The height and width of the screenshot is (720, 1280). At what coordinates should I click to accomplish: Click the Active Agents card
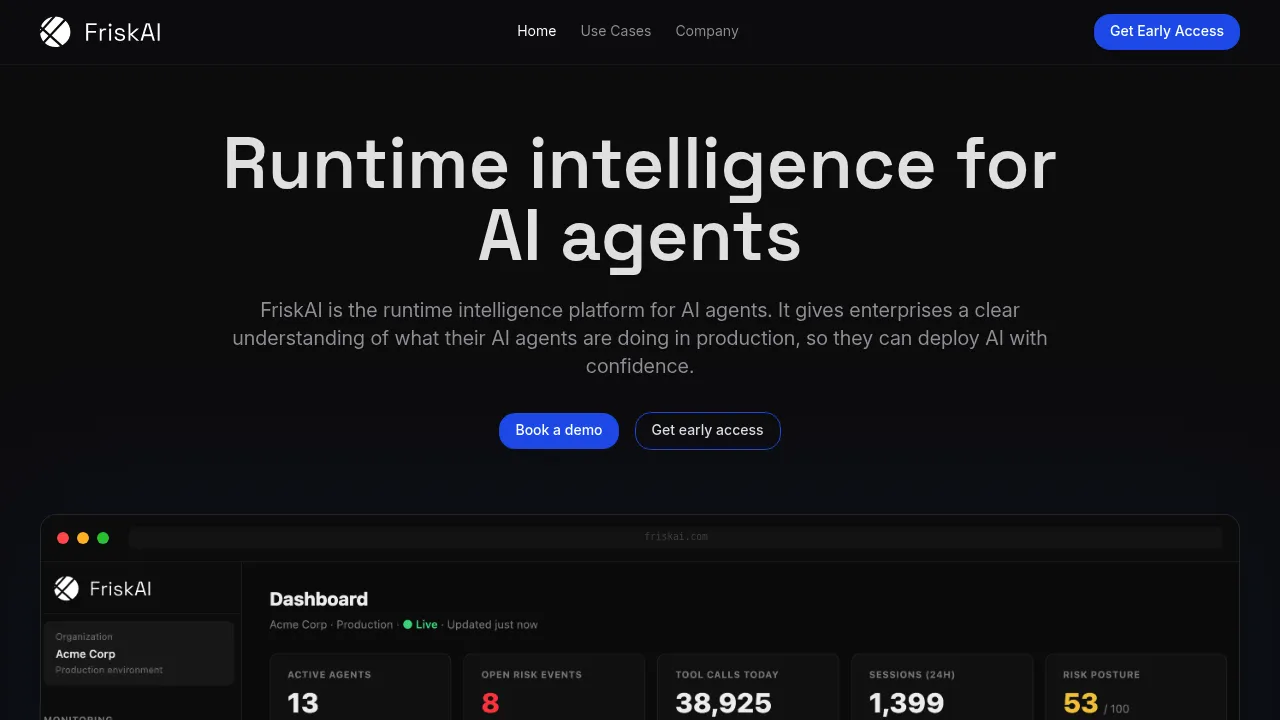pyautogui.click(x=360, y=687)
